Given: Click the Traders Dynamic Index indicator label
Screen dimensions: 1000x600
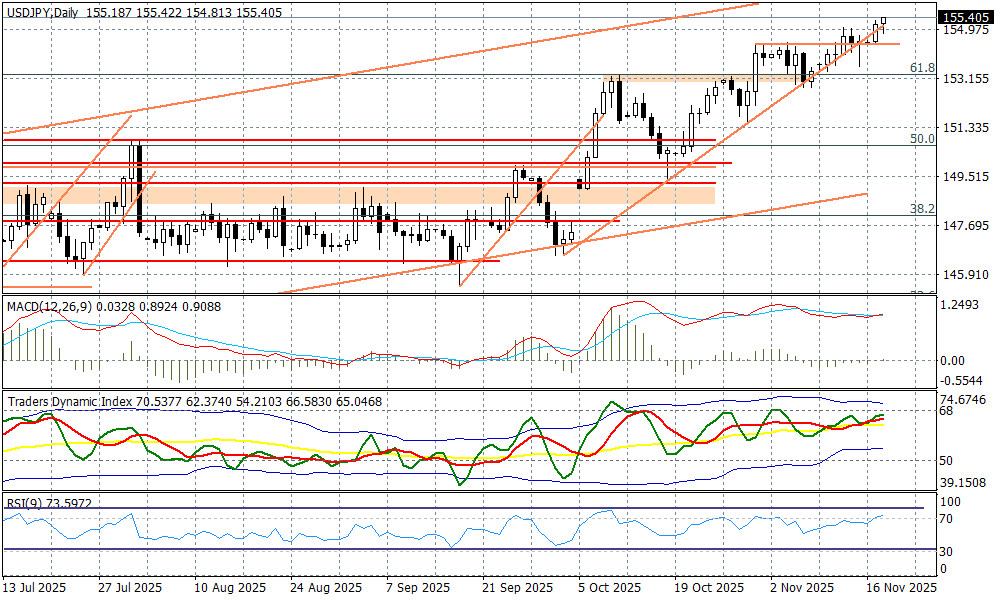Looking at the screenshot, I should tap(70, 401).
